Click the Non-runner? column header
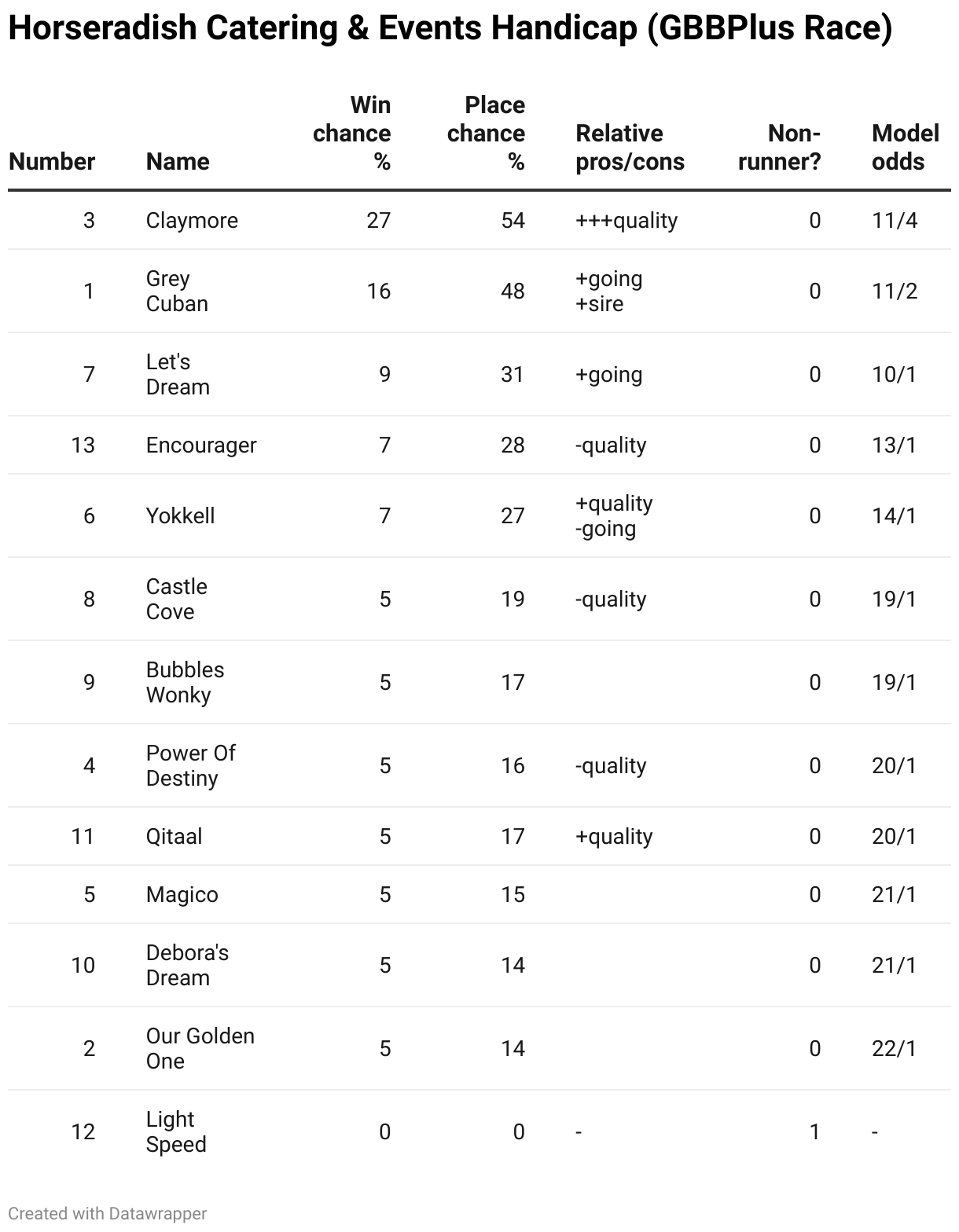The height and width of the screenshot is (1232, 959). [x=779, y=147]
